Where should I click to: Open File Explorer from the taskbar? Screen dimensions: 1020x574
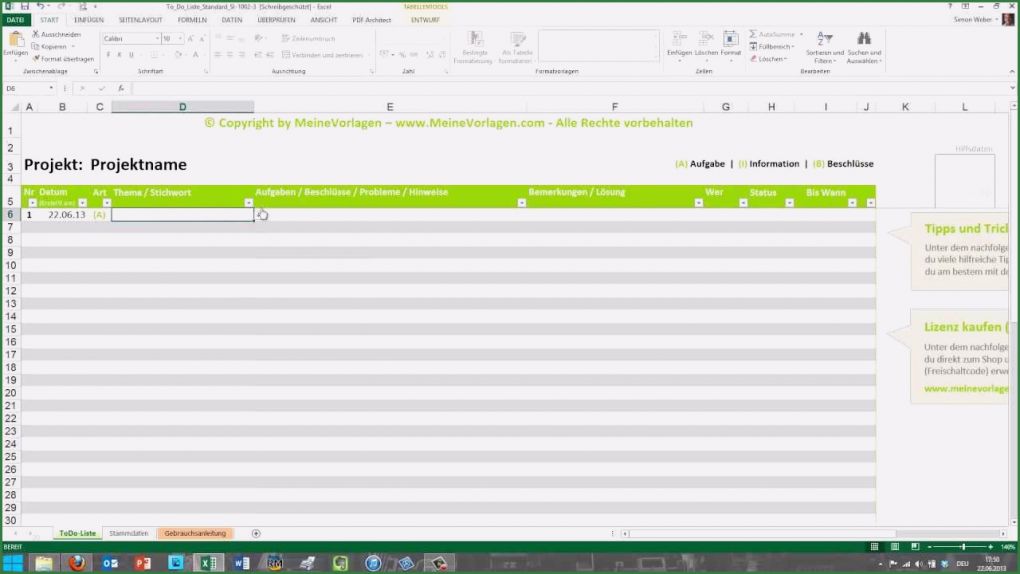point(44,563)
